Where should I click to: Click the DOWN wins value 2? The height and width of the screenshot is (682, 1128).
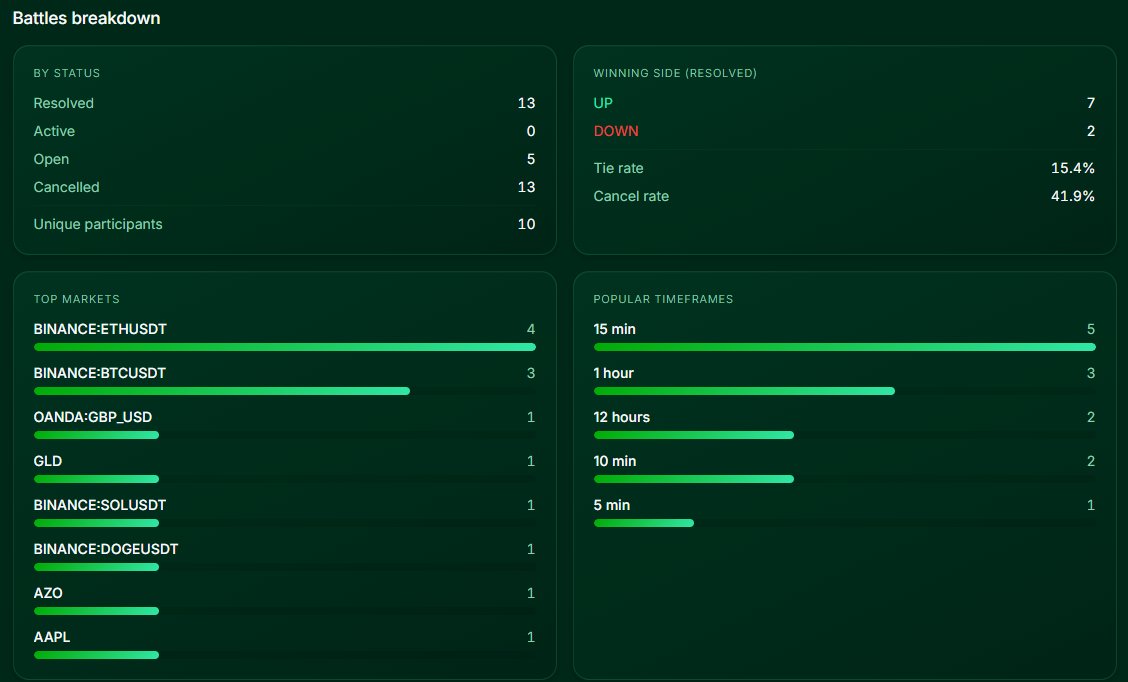click(1091, 131)
